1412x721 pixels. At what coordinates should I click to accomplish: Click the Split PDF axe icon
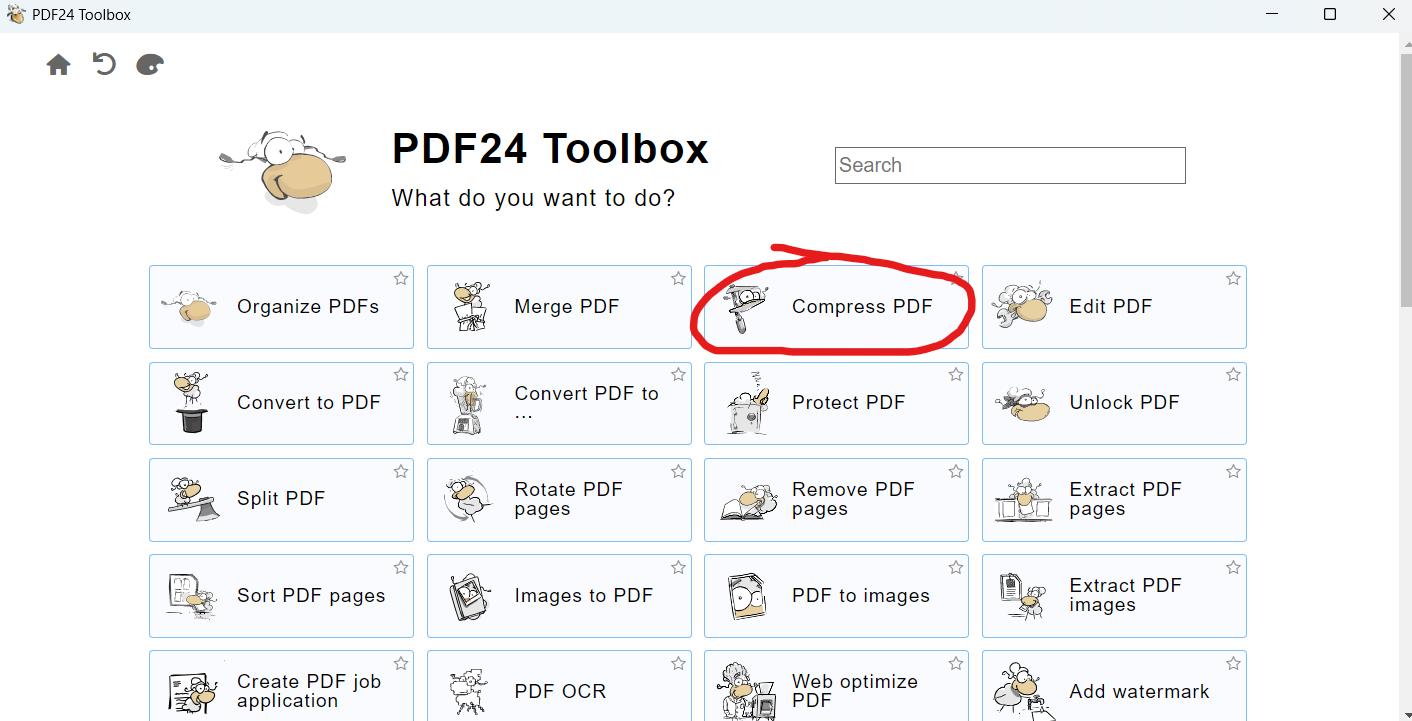pyautogui.click(x=192, y=499)
